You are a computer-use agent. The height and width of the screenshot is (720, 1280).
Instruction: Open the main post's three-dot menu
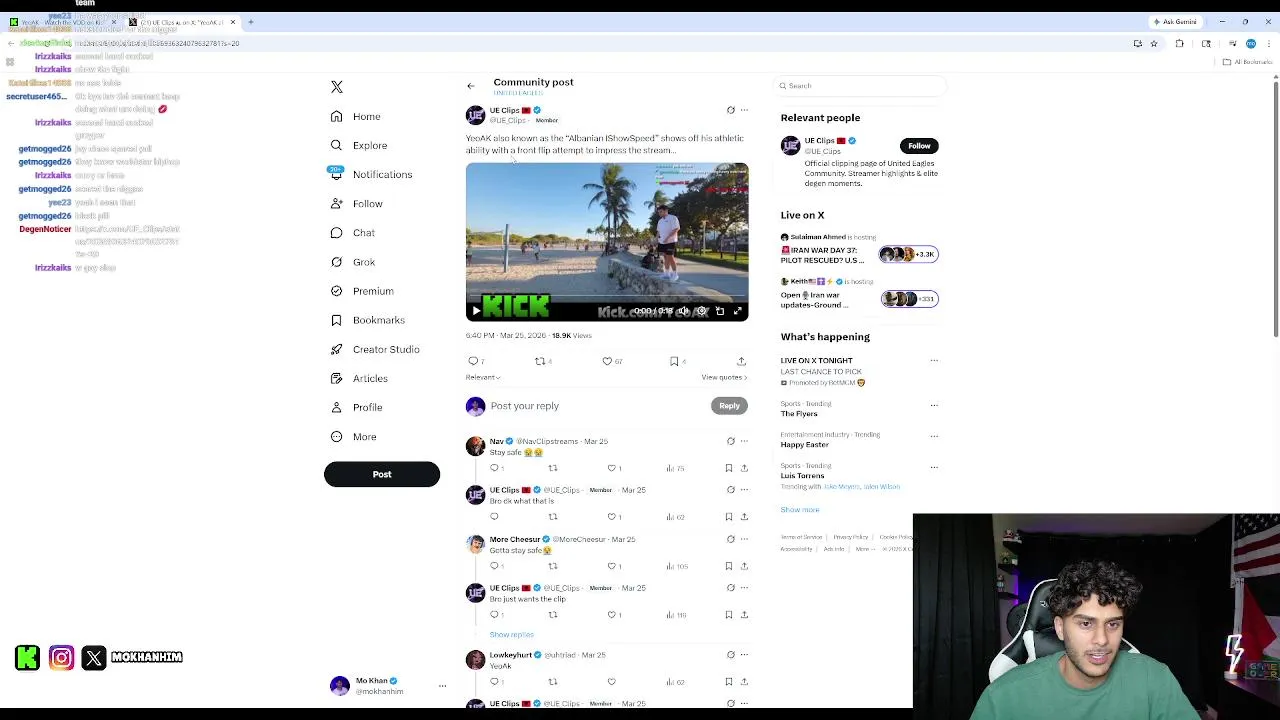tap(744, 110)
